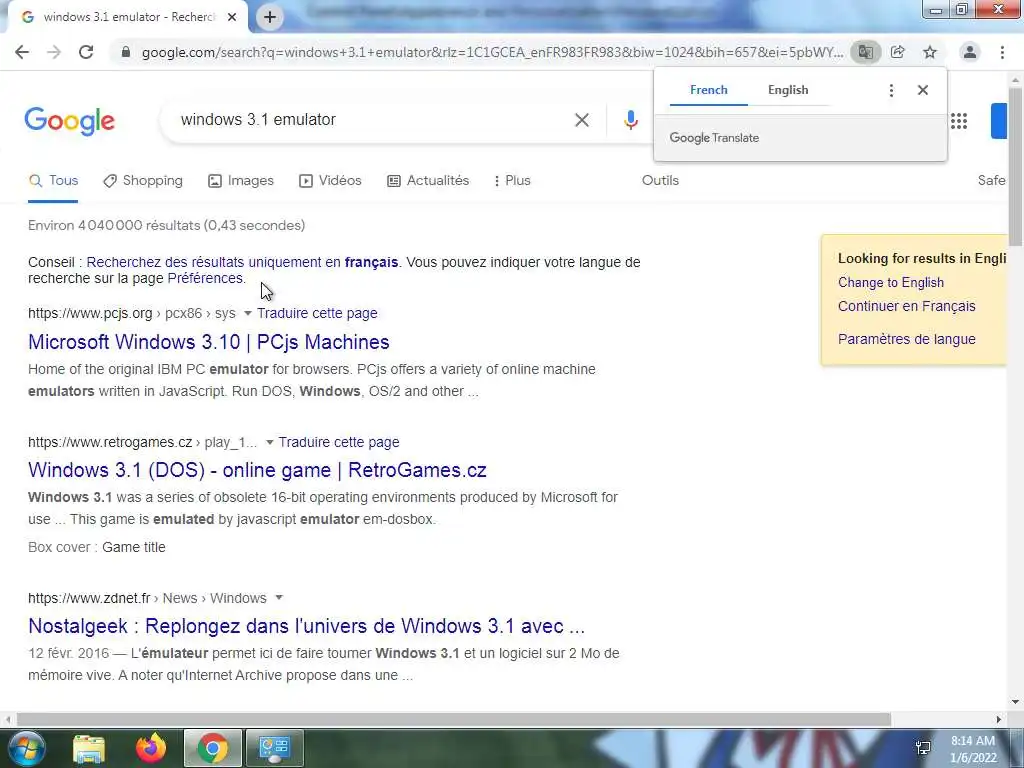The image size is (1024, 768).
Task: Reload the Google search page
Action: click(86, 52)
